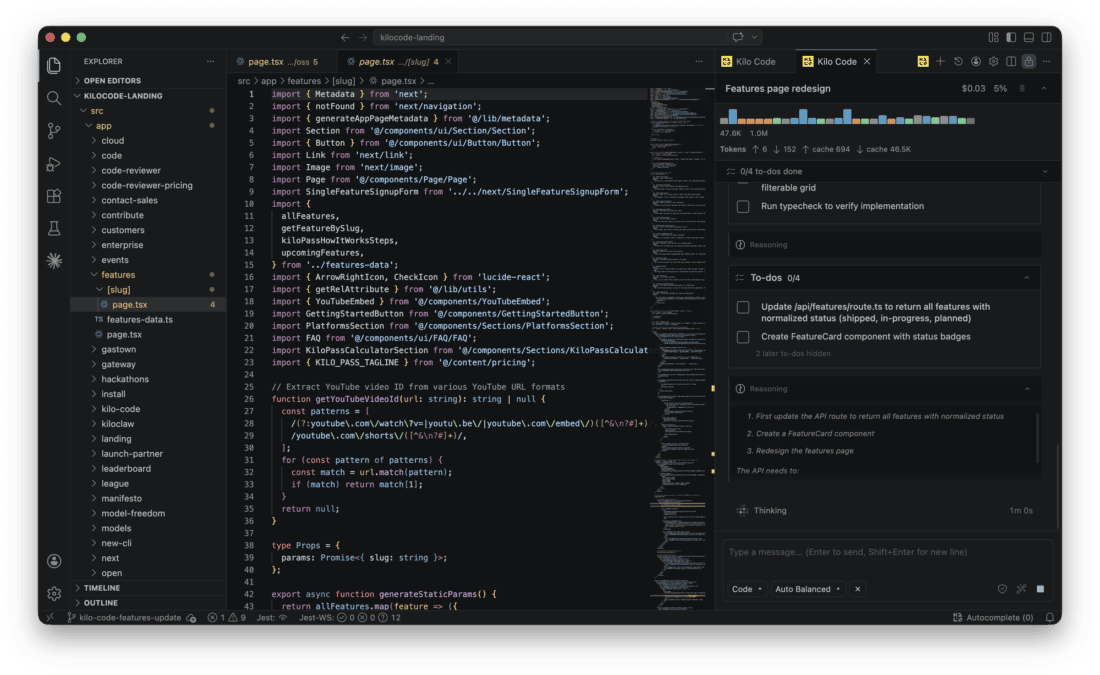1100x675 pixels.
Task: Open the Manage gear in activity bar
Action: (x=53, y=594)
